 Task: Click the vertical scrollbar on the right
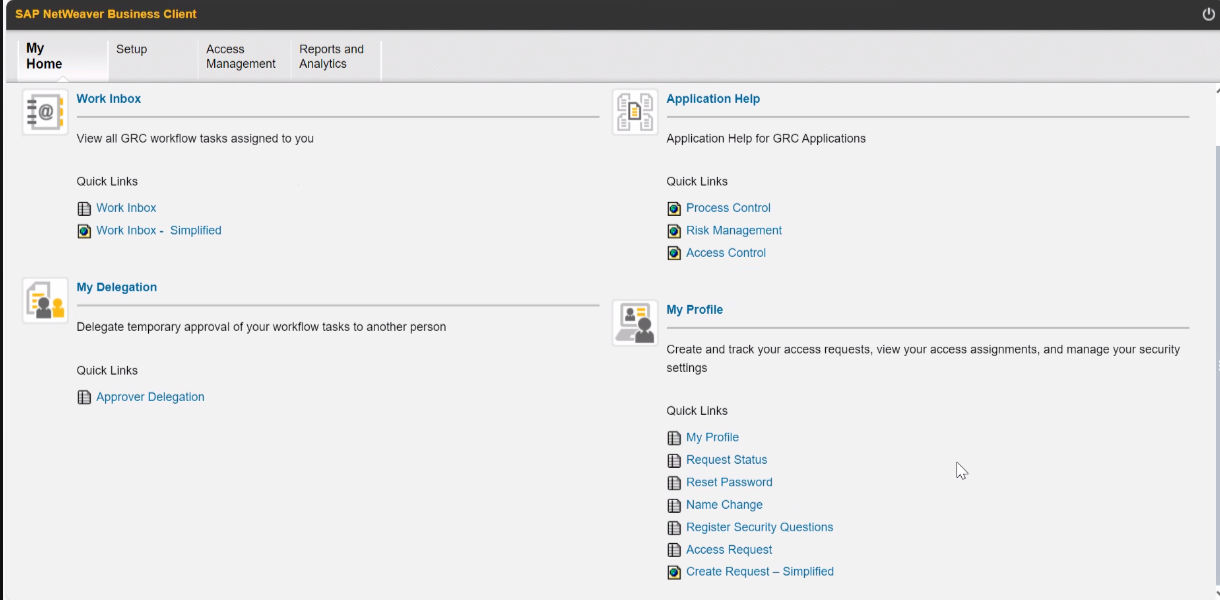(1215, 350)
